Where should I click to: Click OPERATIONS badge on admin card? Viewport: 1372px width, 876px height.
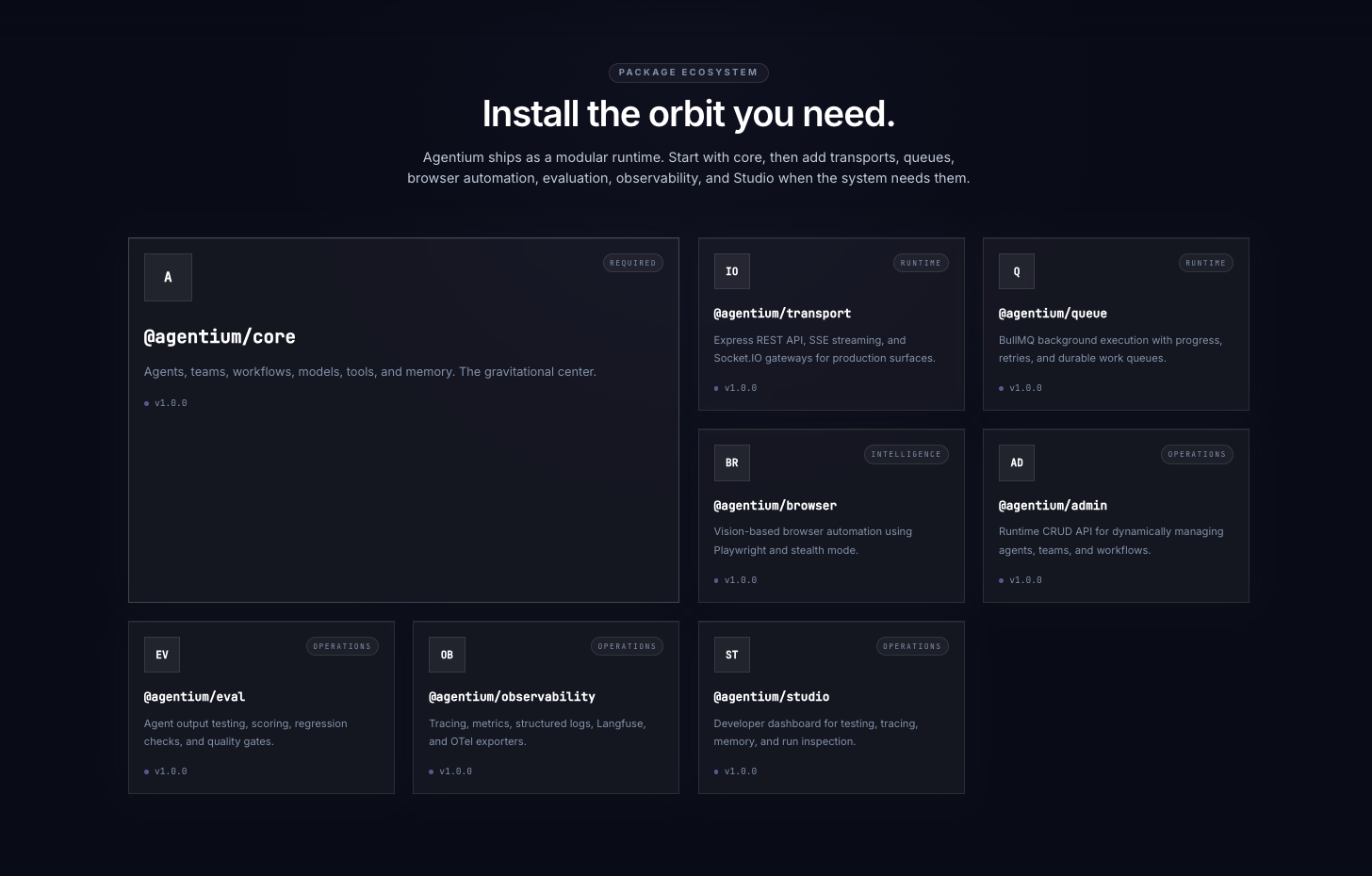pyautogui.click(x=1197, y=454)
